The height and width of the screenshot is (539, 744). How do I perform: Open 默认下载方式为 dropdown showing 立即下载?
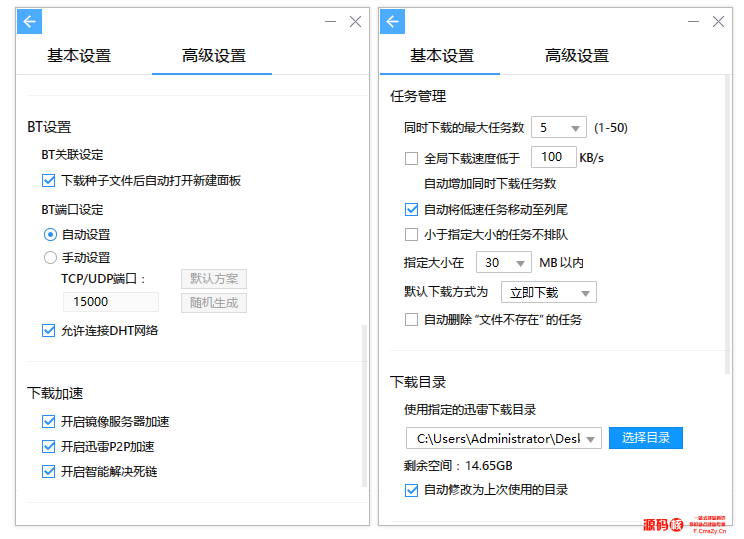[x=549, y=292]
